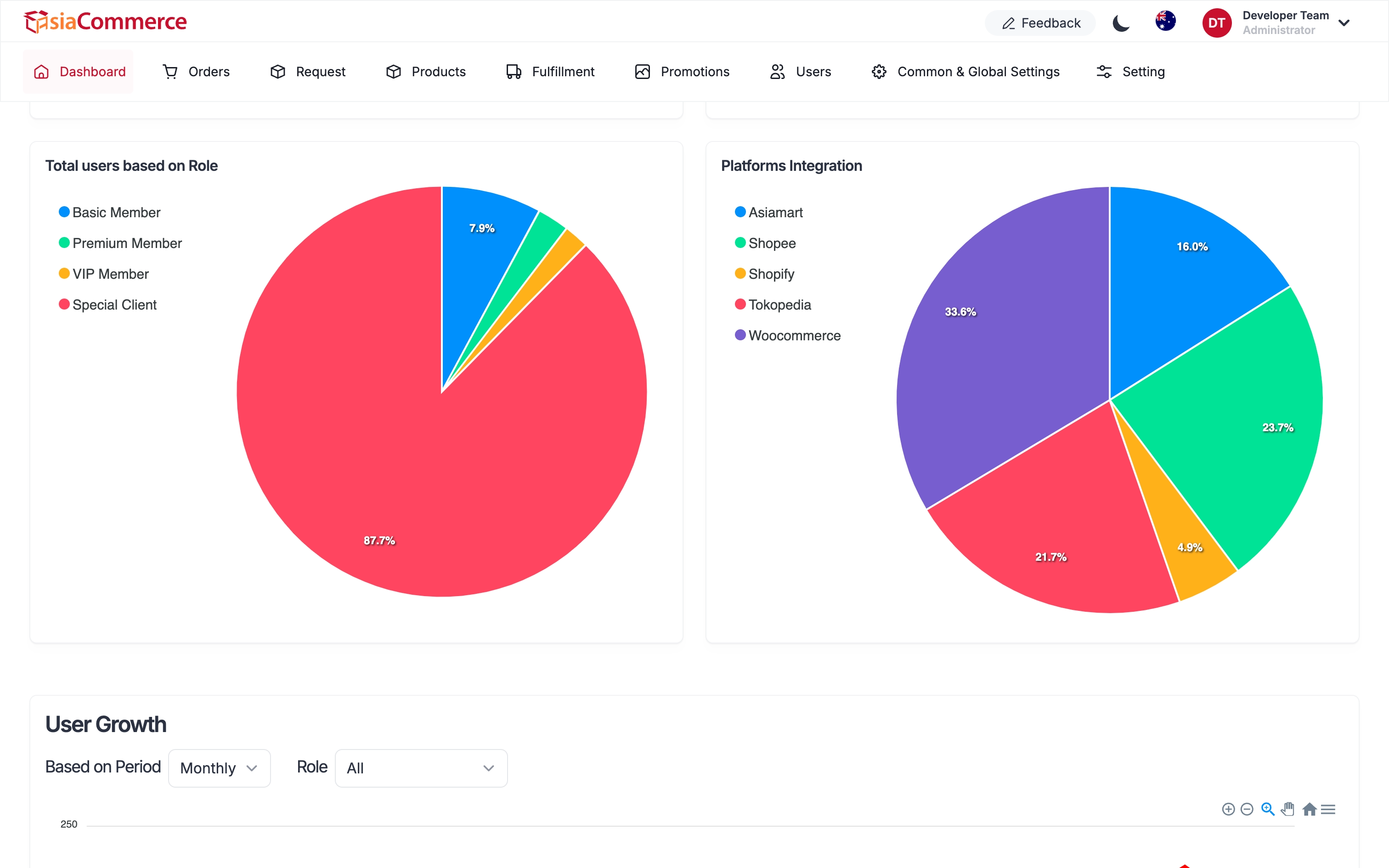Select the chart panning hand tool
Screen dimensions: 1389x868
1288,809
